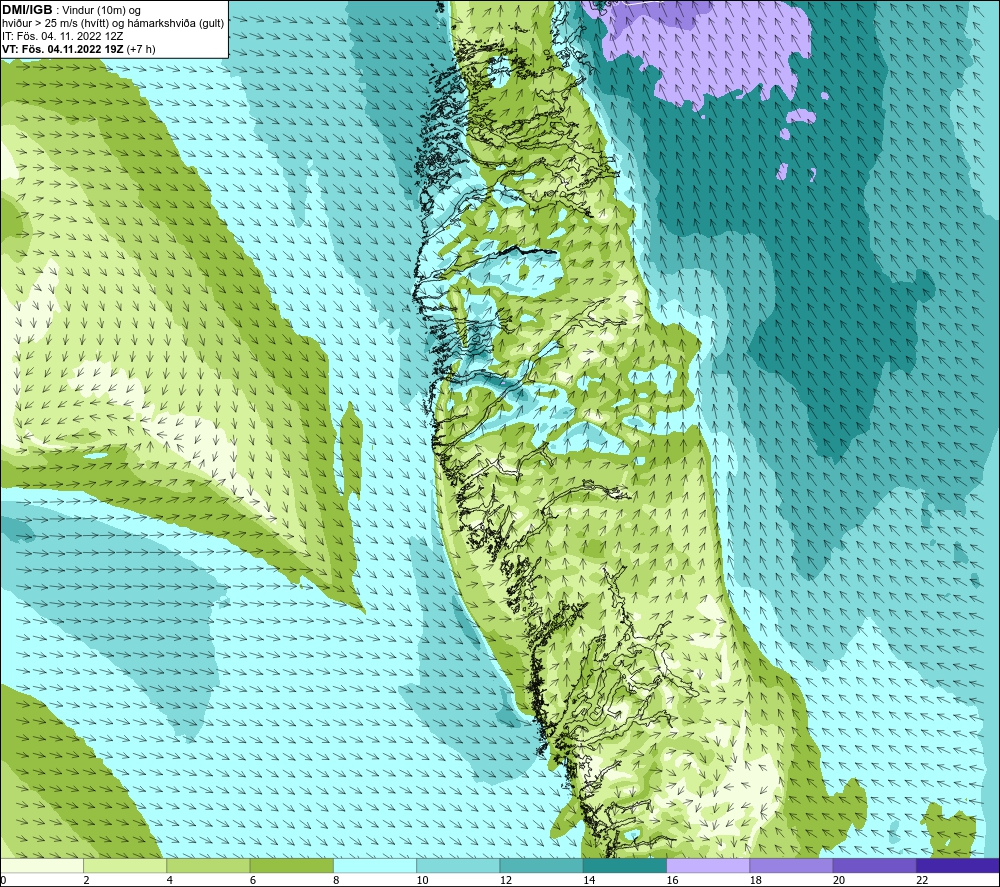Click the 'VT: Fös. 04.11.2022 19Z' line
Screen dimensions: 1000x887
click(x=63, y=49)
